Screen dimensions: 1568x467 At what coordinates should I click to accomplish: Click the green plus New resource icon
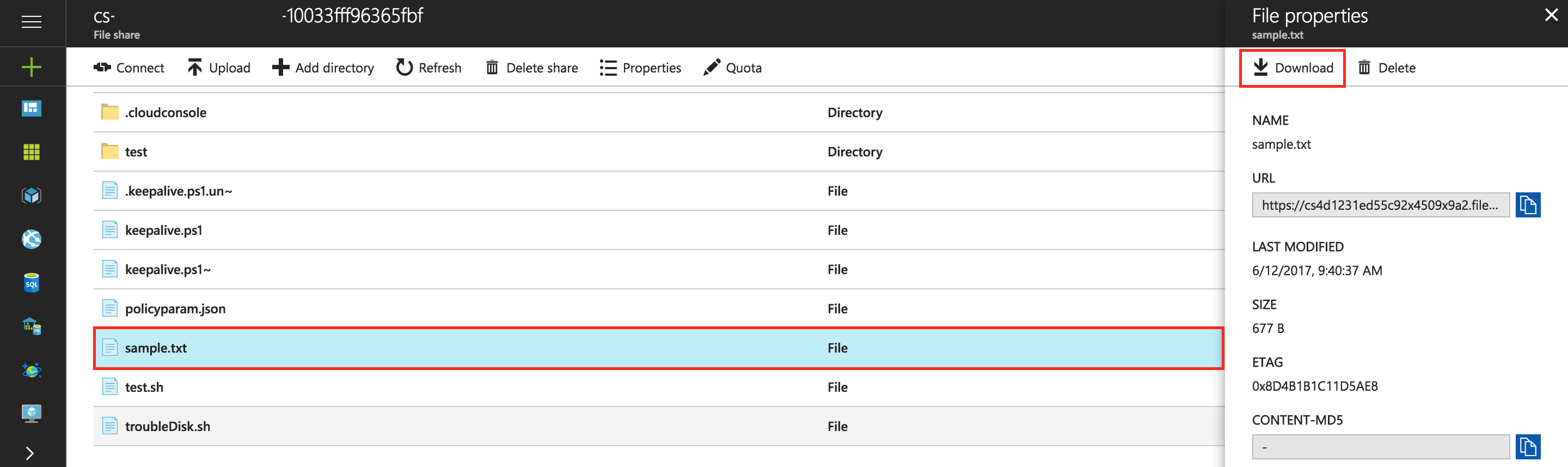click(x=32, y=66)
